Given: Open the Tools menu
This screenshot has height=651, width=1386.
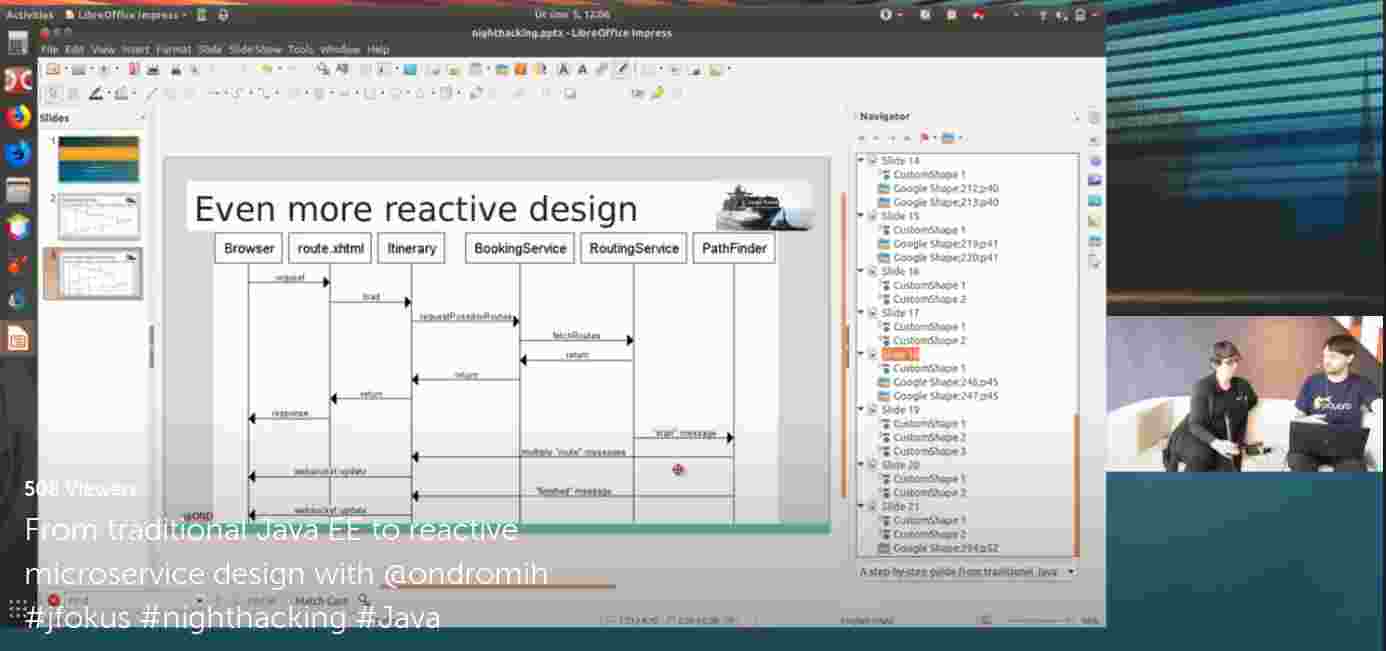Looking at the screenshot, I should (300, 49).
